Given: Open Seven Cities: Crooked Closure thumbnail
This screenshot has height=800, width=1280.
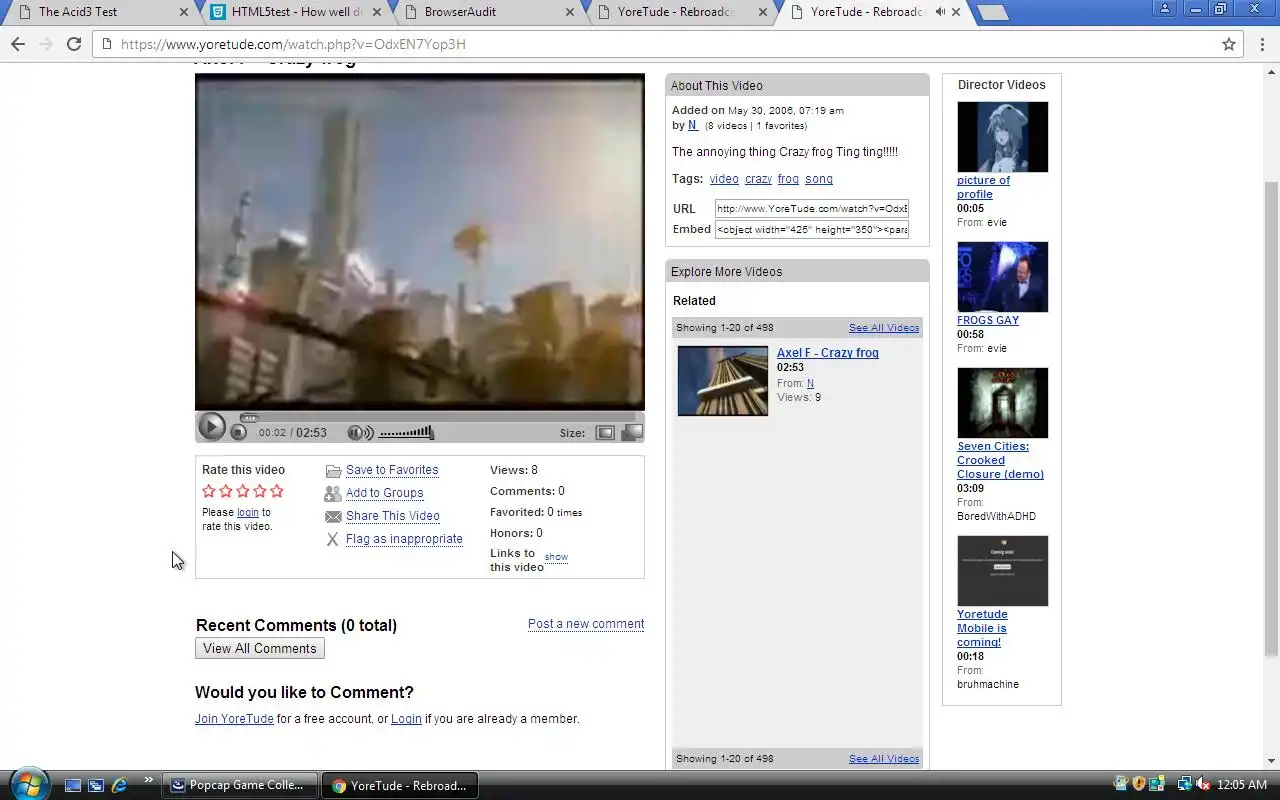Looking at the screenshot, I should coord(1003,403).
